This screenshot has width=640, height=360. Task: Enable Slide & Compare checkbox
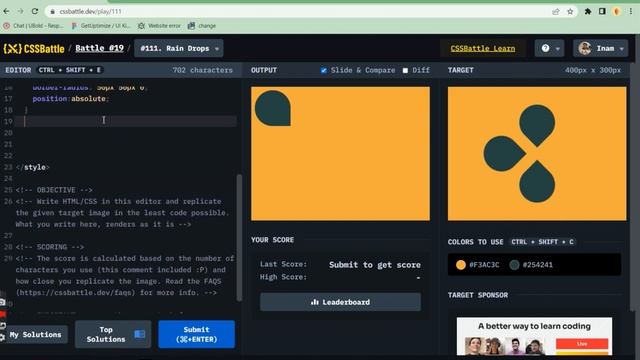coord(323,70)
